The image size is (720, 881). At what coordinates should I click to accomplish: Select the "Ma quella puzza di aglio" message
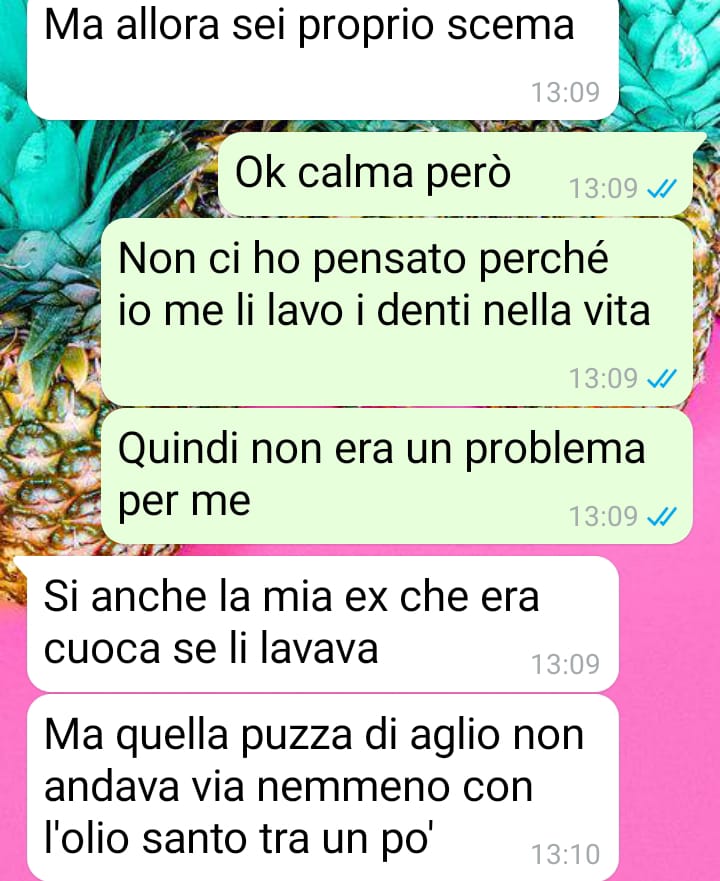coord(323,788)
